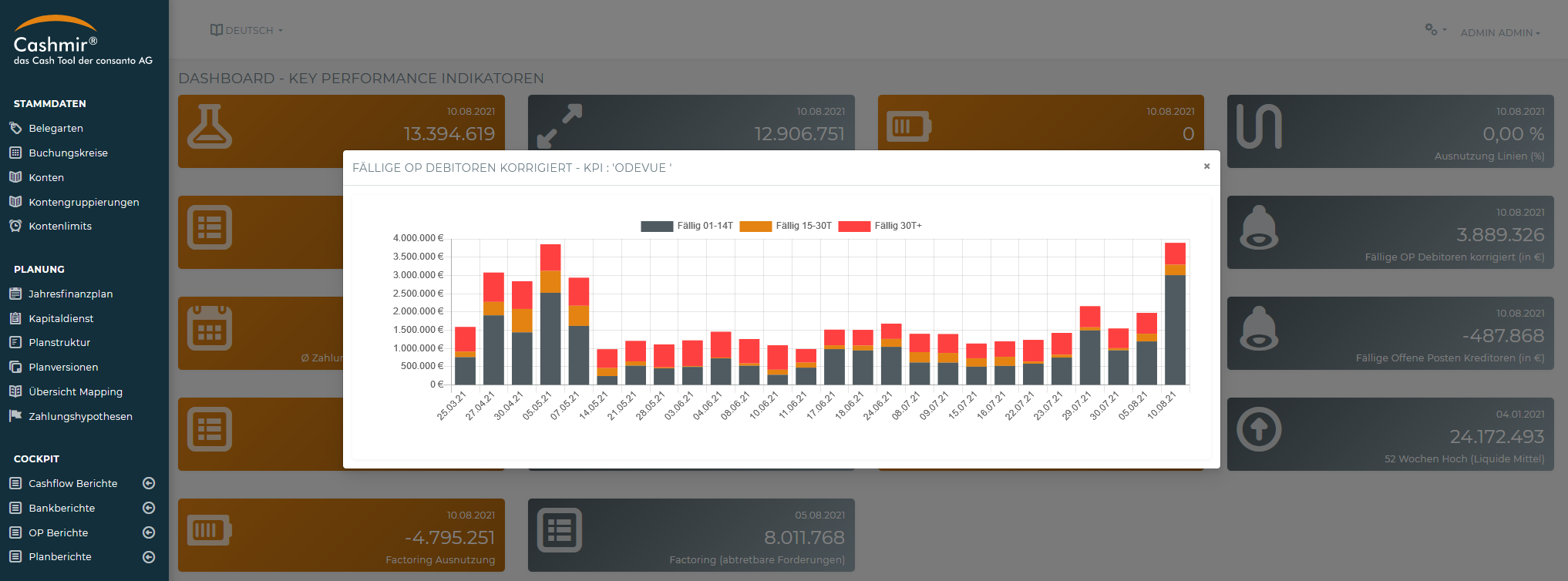Open the Cashflow Berichte menu entry
This screenshot has height=581, width=1568.
(x=73, y=483)
